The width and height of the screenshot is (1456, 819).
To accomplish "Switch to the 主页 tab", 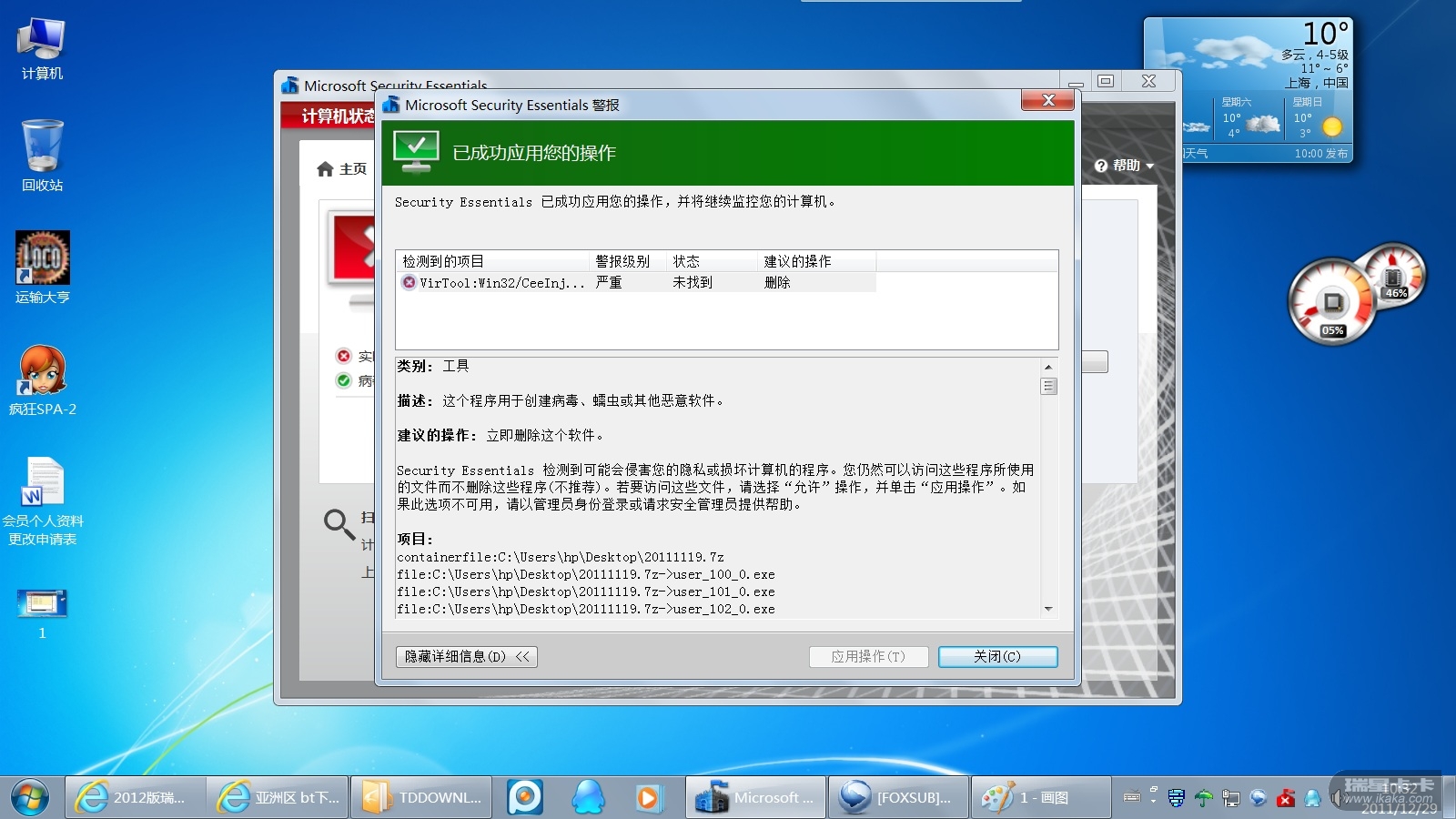I will tap(342, 169).
